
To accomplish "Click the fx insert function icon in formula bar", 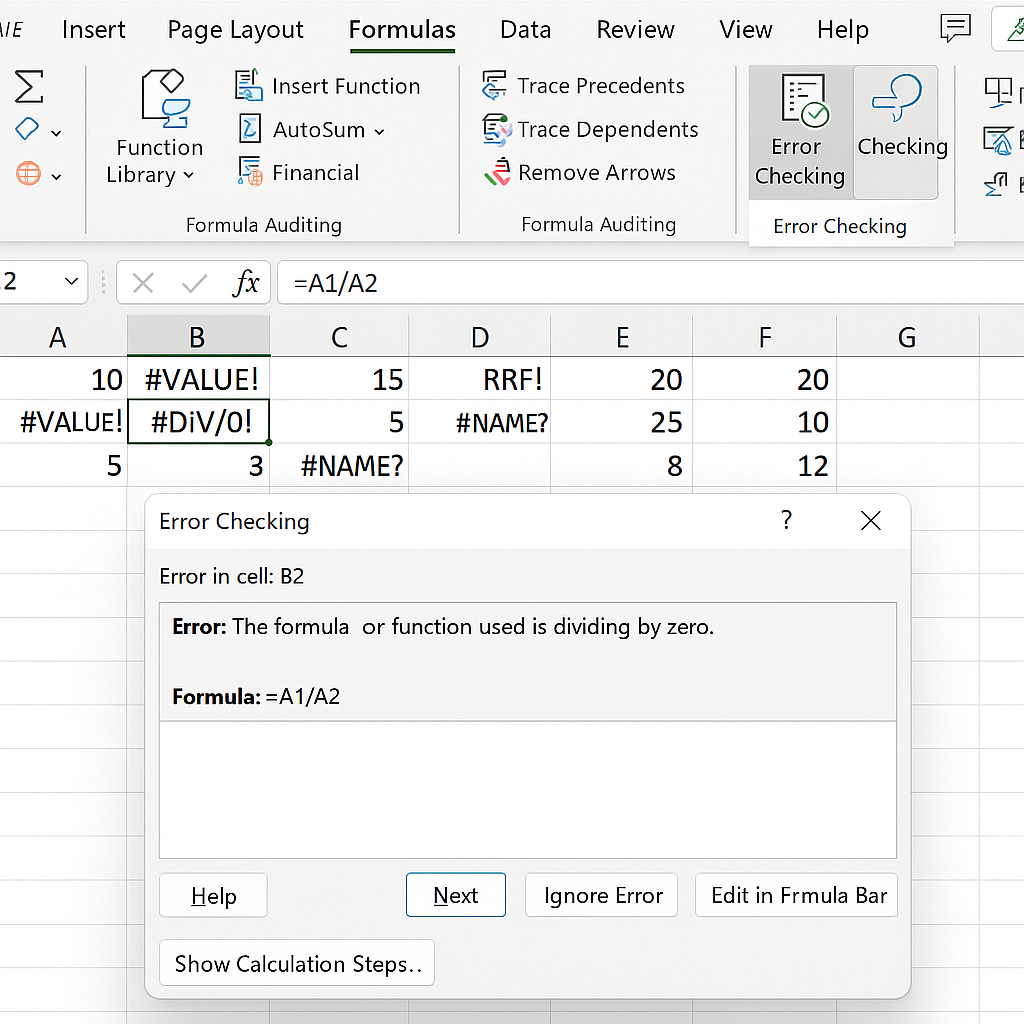I will click(245, 284).
